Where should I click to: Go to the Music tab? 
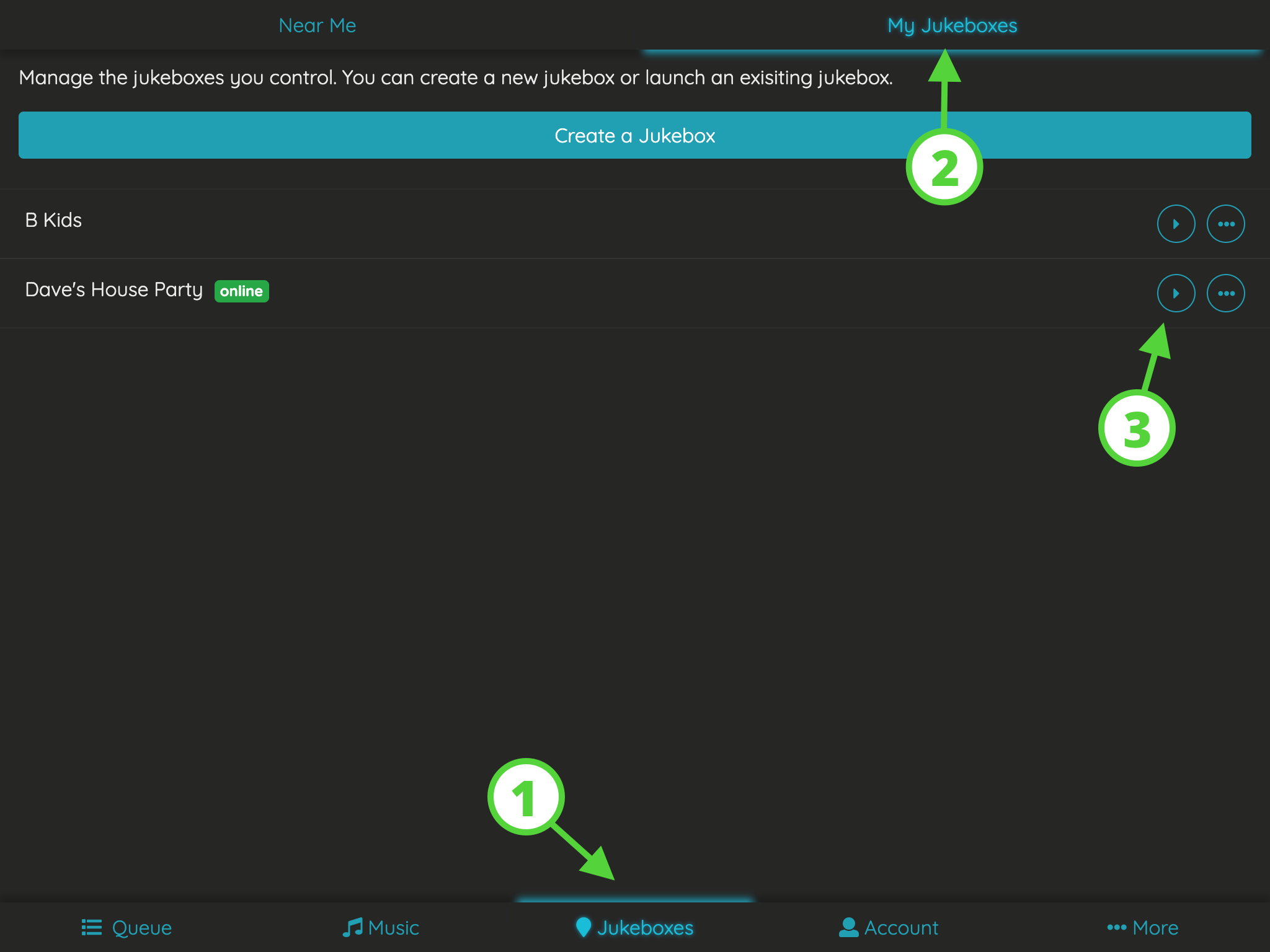pyautogui.click(x=381, y=928)
